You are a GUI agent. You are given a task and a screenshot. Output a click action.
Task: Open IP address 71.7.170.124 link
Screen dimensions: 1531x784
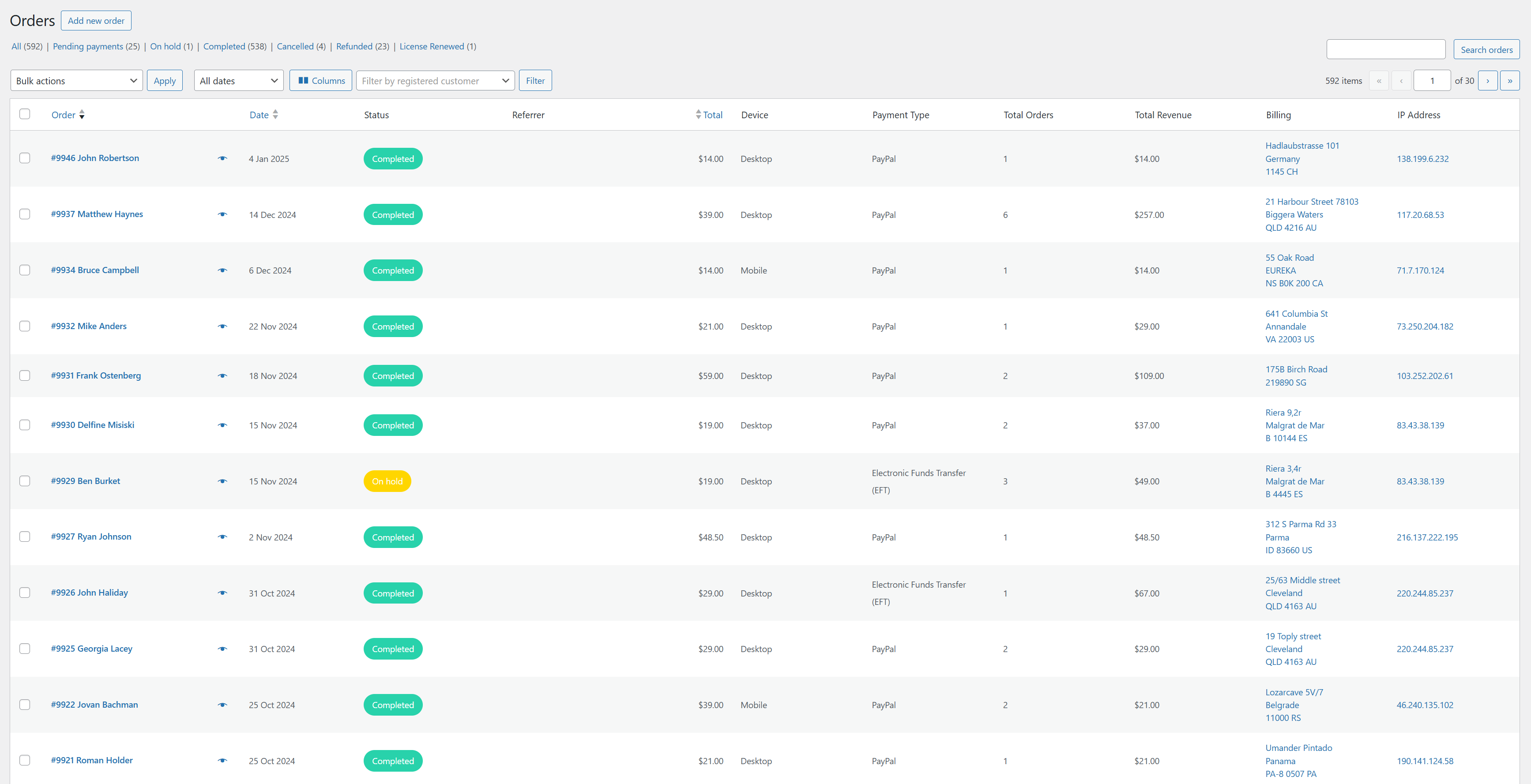point(1420,270)
